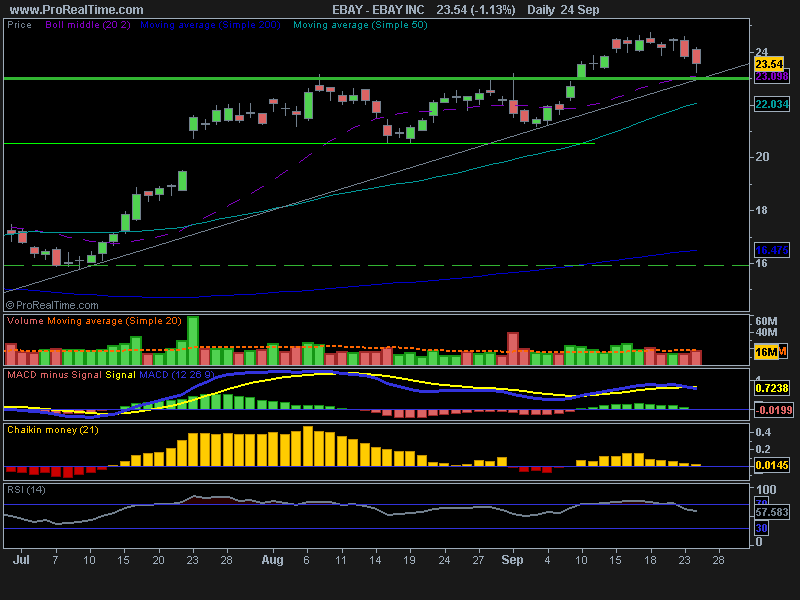The width and height of the screenshot is (800, 600).
Task: Click the Moving average (Simple 50) legend
Action: 360,25
